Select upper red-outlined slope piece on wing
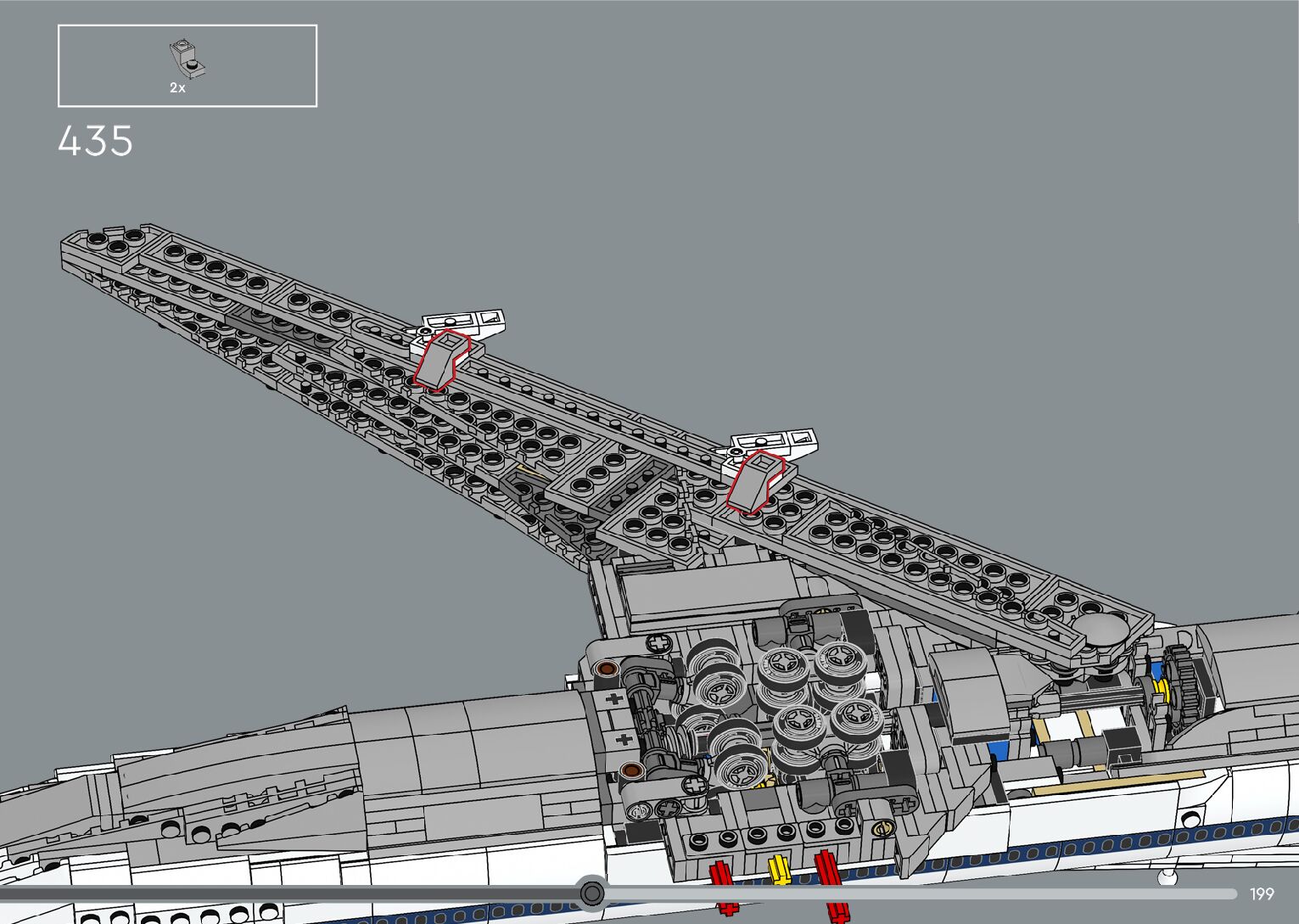1299x924 pixels. tap(440, 359)
